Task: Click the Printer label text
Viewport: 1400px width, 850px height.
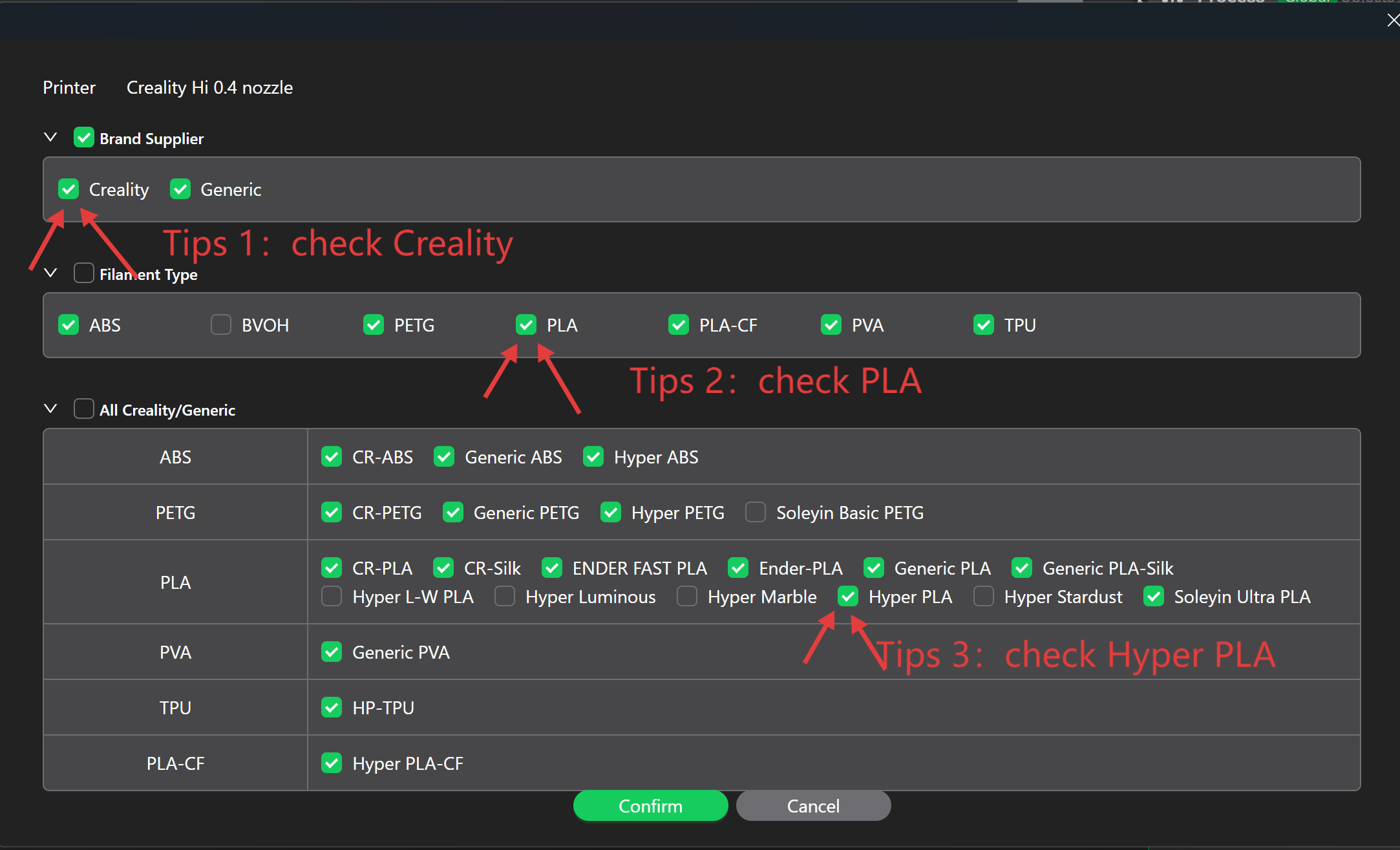Action: [x=69, y=87]
